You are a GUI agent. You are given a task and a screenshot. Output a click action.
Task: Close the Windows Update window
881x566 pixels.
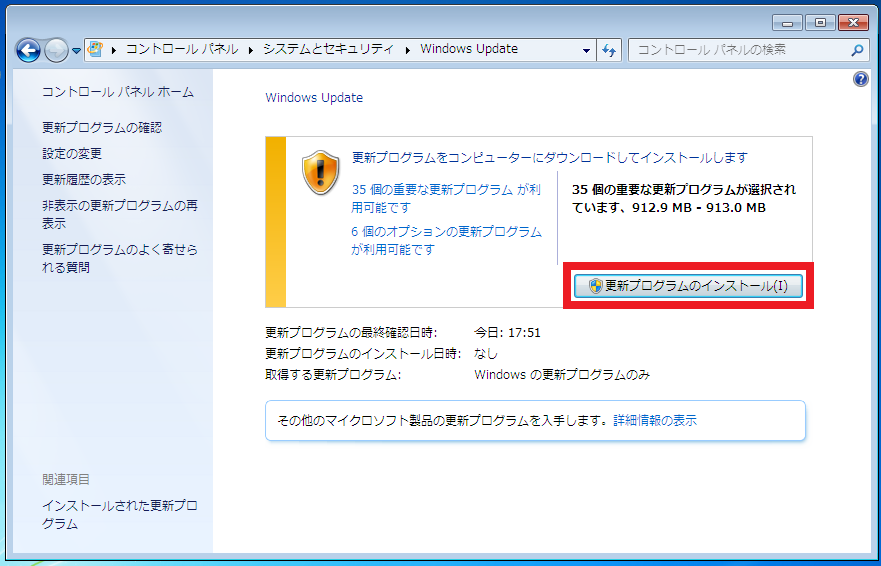point(853,23)
